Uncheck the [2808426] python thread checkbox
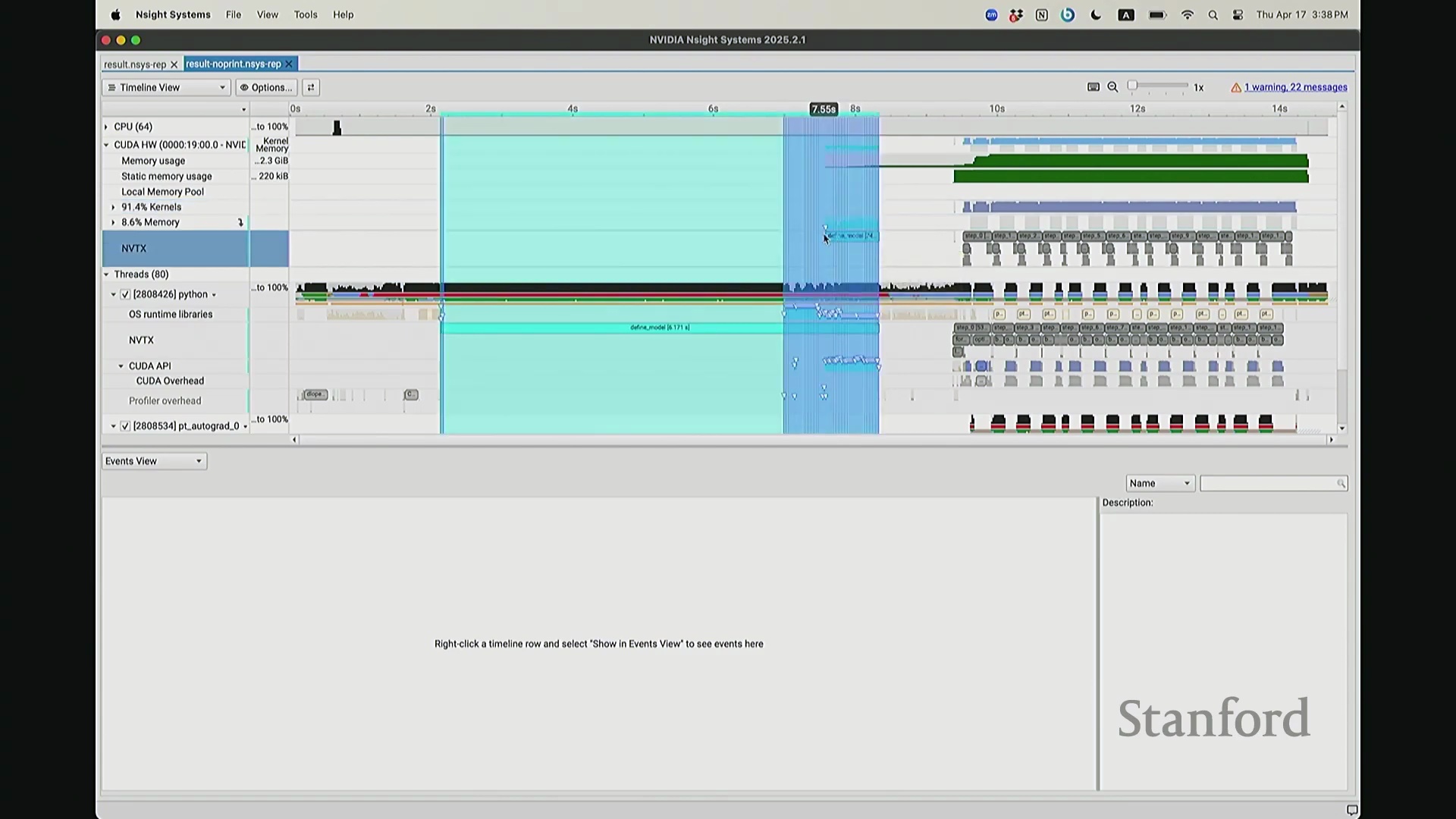 tap(125, 294)
